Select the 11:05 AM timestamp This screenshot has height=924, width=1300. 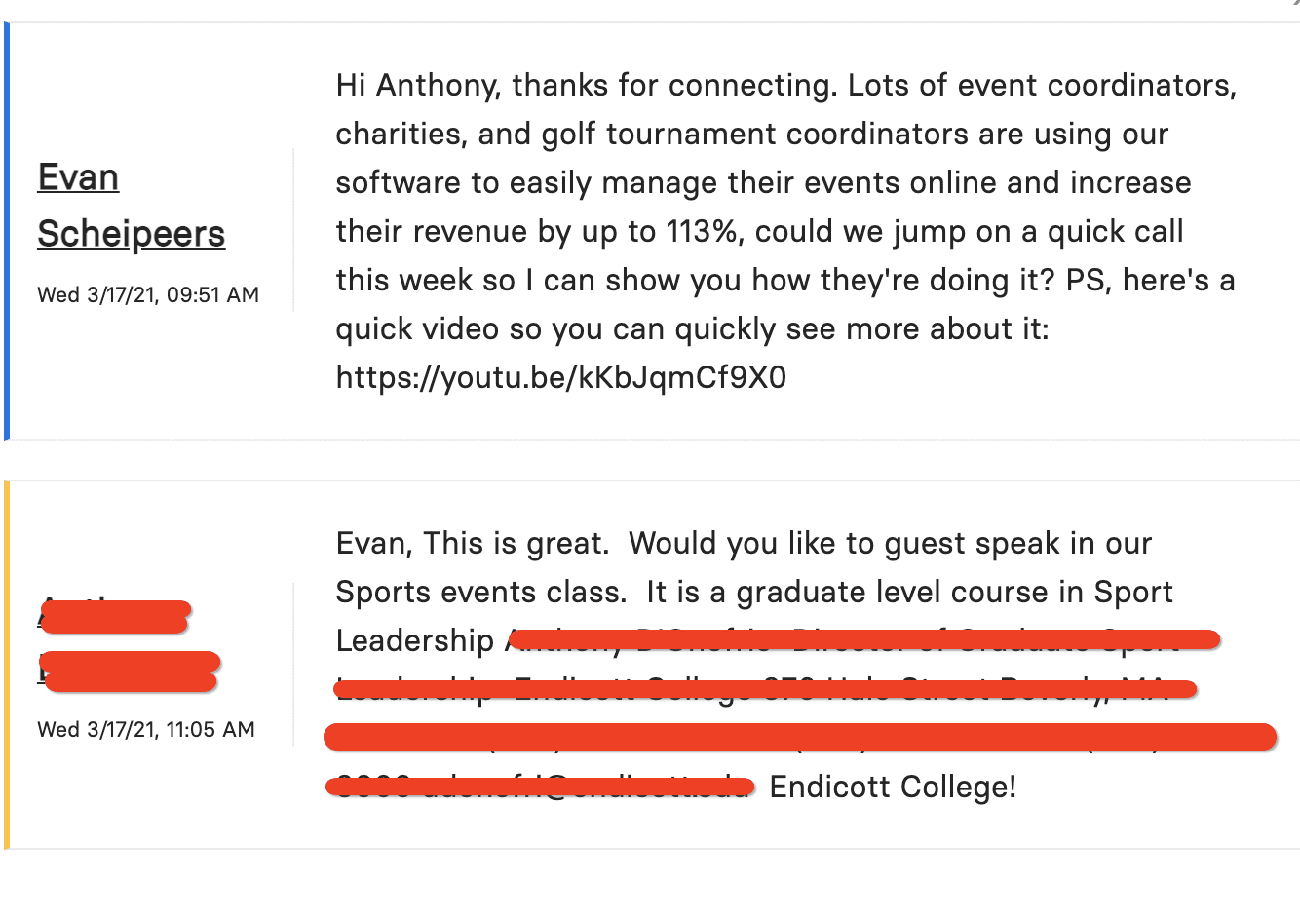tap(146, 729)
